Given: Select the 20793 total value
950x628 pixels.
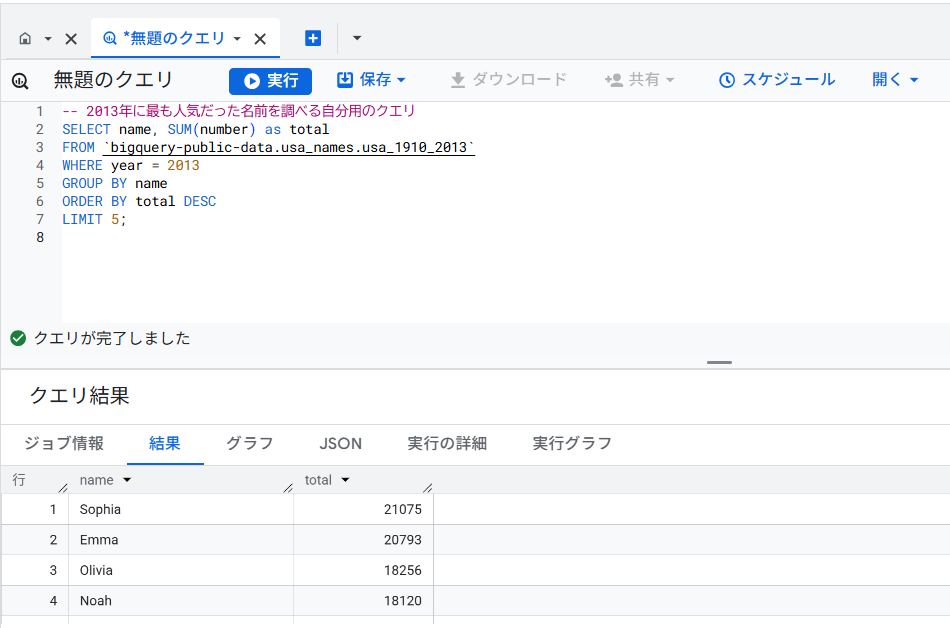Looking at the screenshot, I should click(x=403, y=540).
